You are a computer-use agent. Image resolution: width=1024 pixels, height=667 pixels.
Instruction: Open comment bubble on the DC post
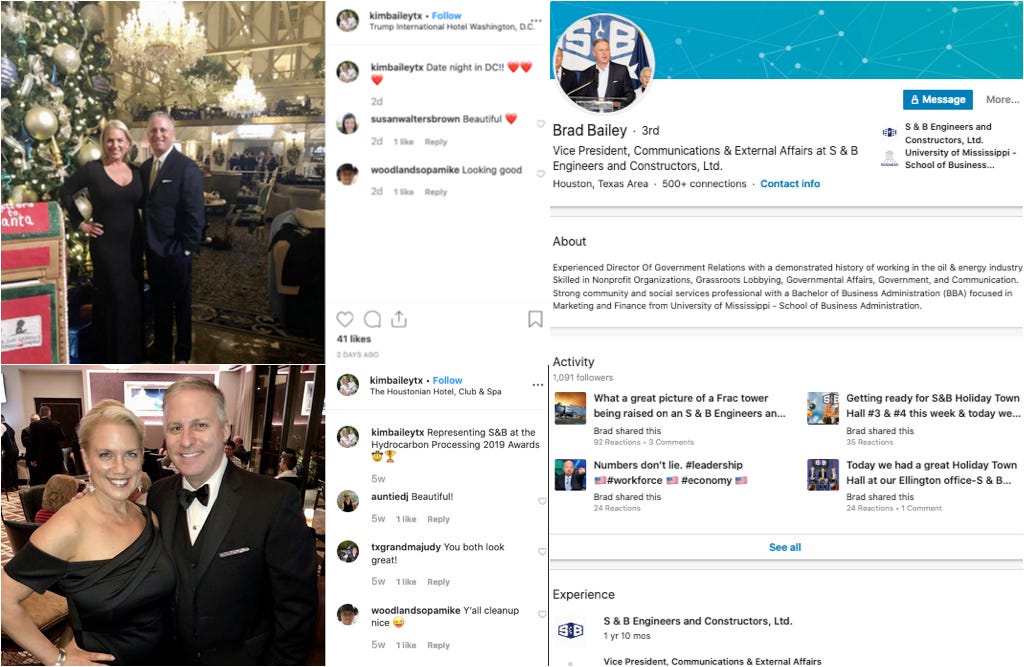(x=372, y=319)
